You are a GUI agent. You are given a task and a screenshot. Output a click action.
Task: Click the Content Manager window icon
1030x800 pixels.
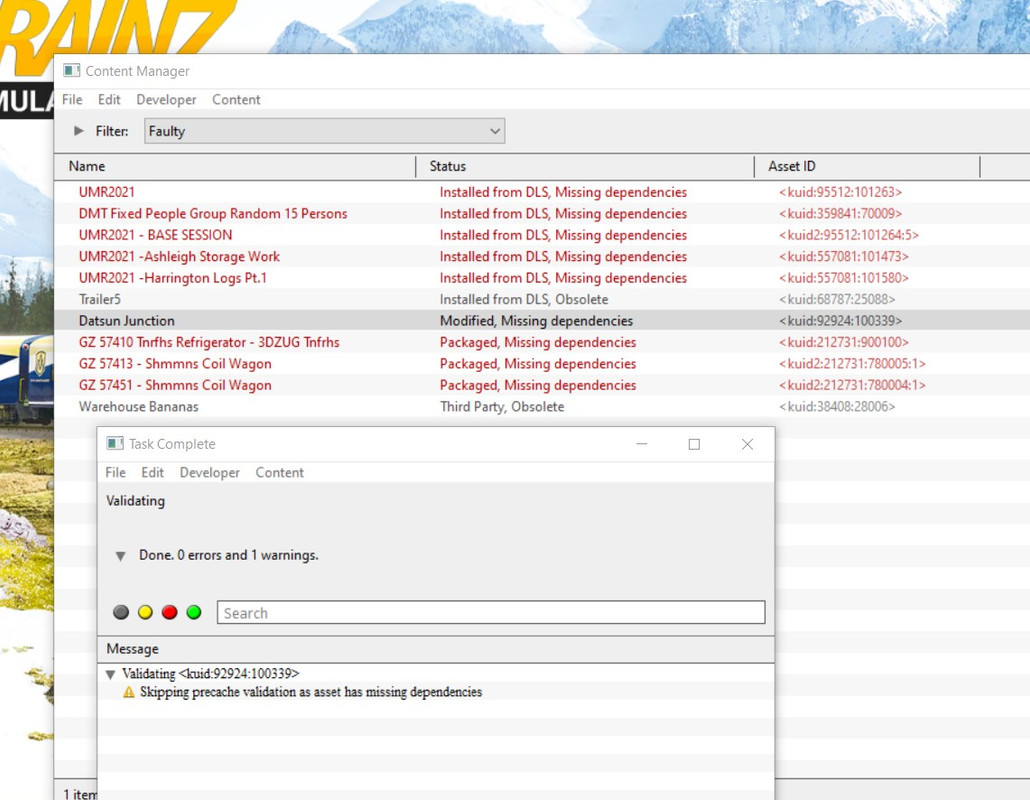(x=72, y=70)
